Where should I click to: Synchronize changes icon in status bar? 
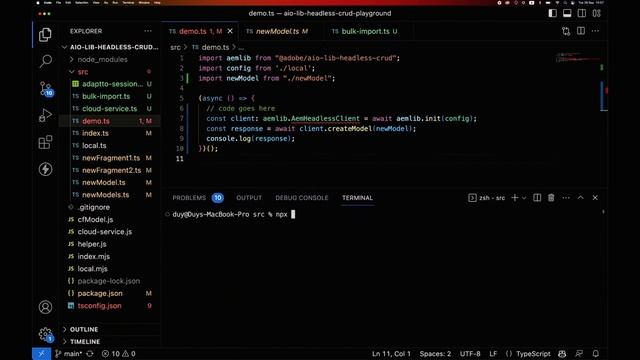[x=90, y=354]
